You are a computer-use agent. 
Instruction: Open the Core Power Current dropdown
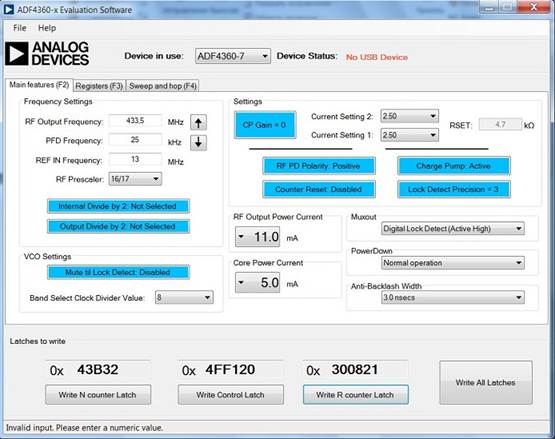[x=258, y=283]
